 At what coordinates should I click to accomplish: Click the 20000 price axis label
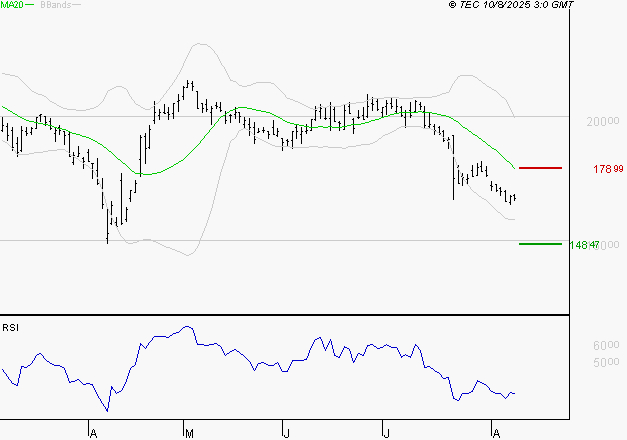pyautogui.click(x=603, y=121)
